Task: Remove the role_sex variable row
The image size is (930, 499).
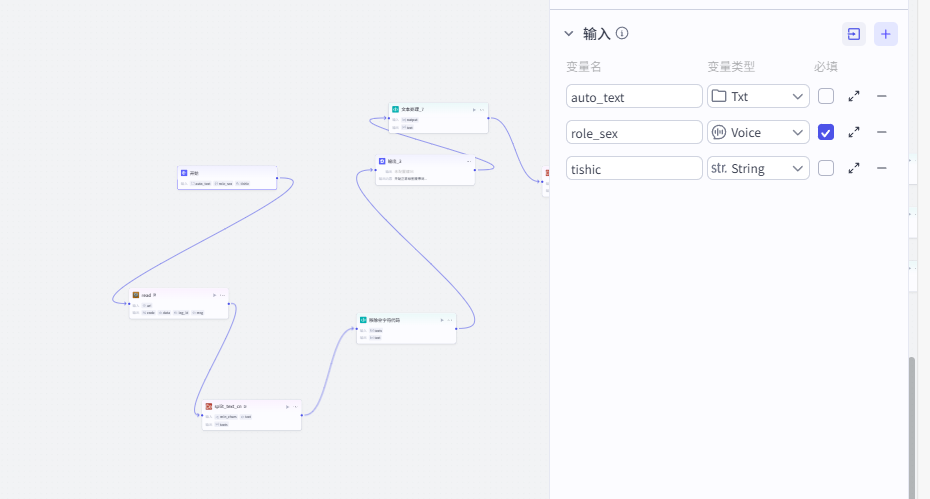Action: (x=882, y=132)
